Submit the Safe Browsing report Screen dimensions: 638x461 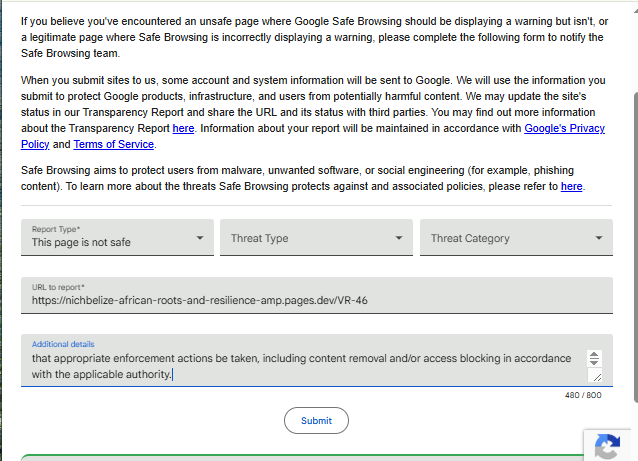(x=316, y=420)
